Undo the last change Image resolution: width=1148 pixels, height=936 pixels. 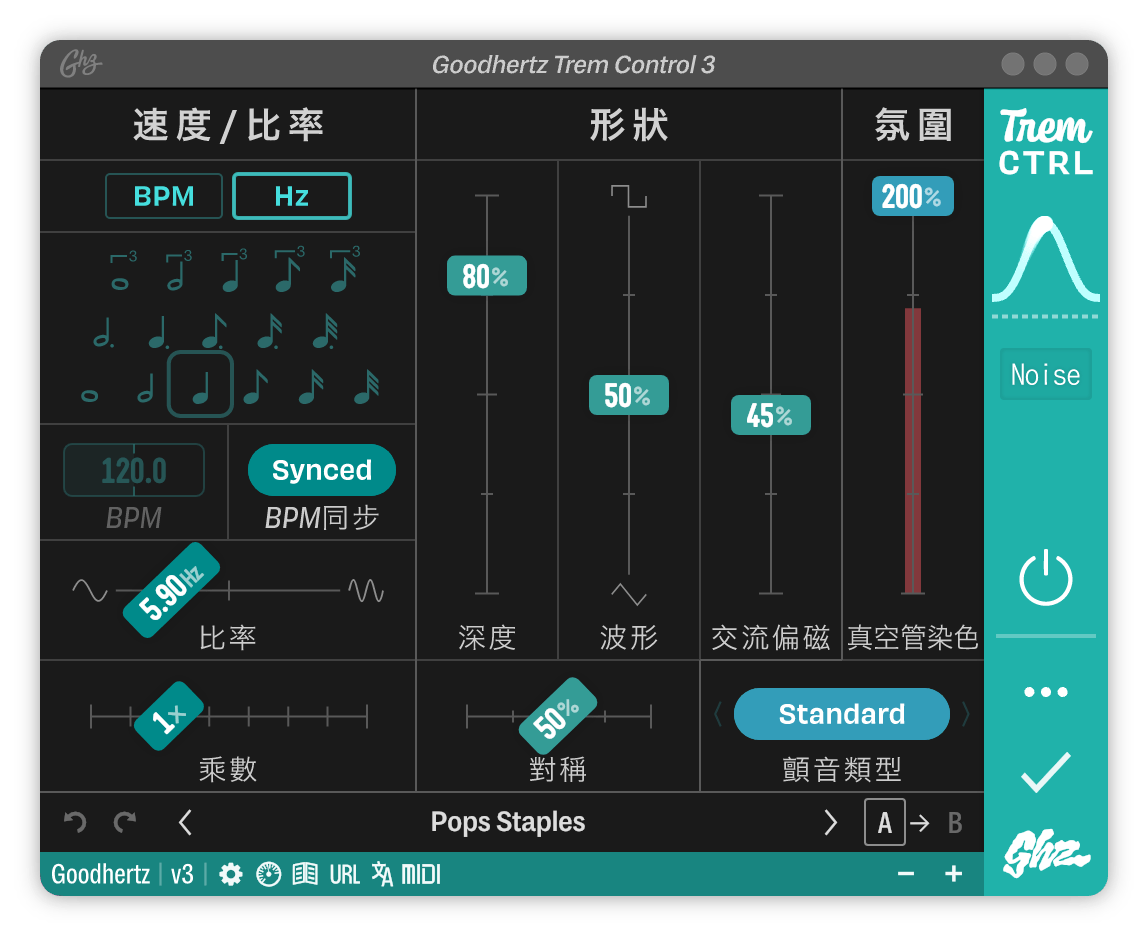(75, 822)
